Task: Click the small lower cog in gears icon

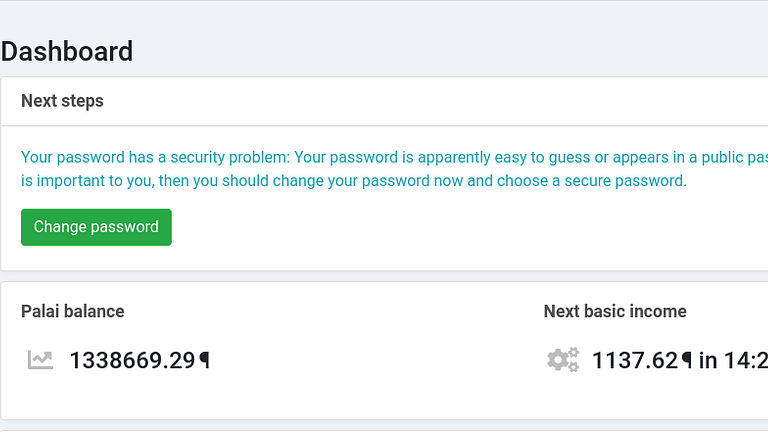Action: click(x=574, y=367)
